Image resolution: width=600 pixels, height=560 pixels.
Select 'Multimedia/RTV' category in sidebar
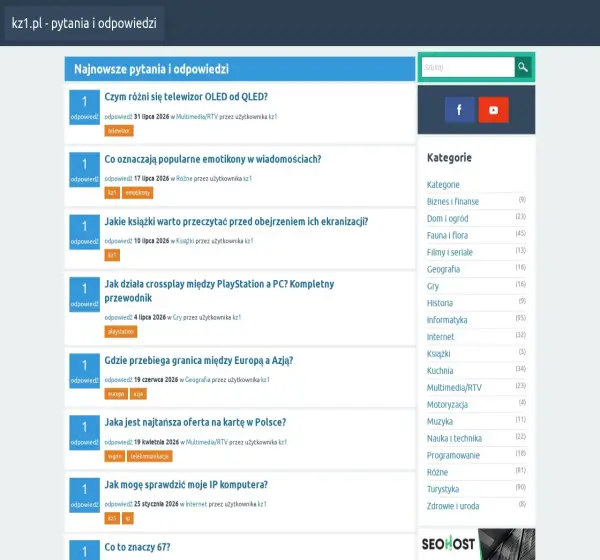click(454, 388)
